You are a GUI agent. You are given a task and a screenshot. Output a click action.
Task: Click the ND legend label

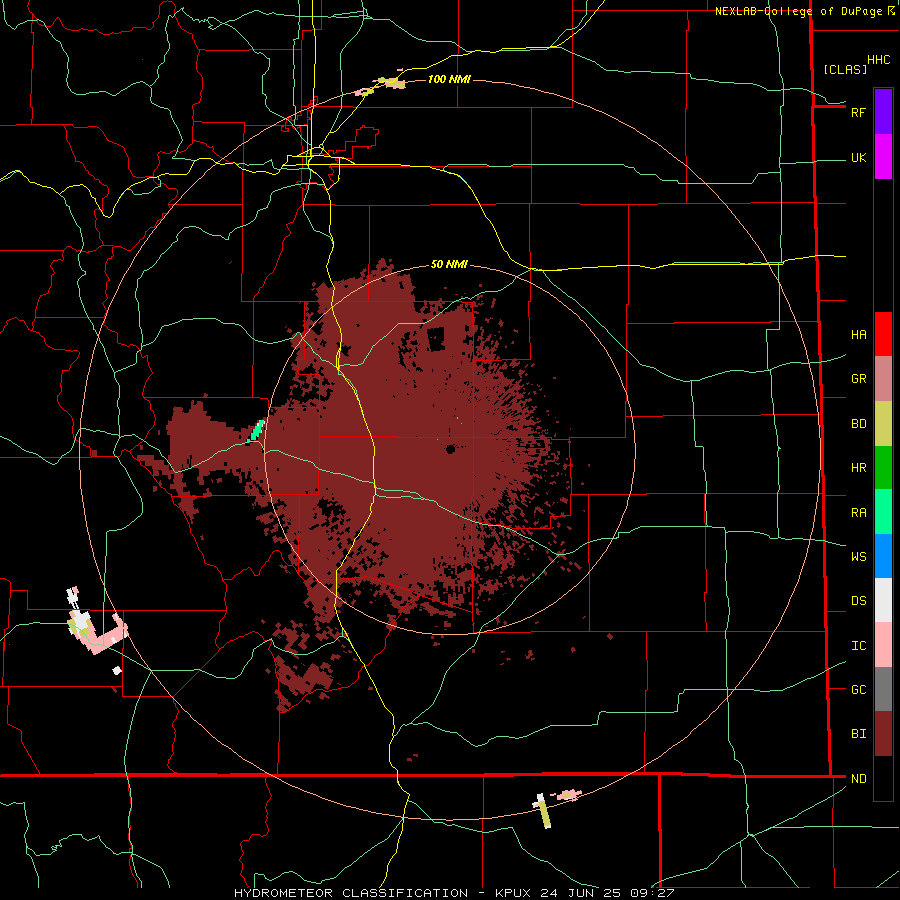click(858, 779)
